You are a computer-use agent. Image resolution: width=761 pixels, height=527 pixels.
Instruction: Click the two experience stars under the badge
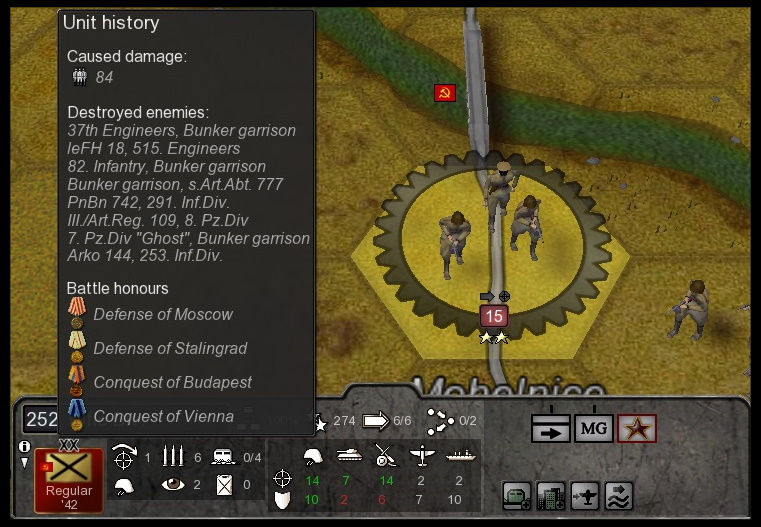pos(494,337)
